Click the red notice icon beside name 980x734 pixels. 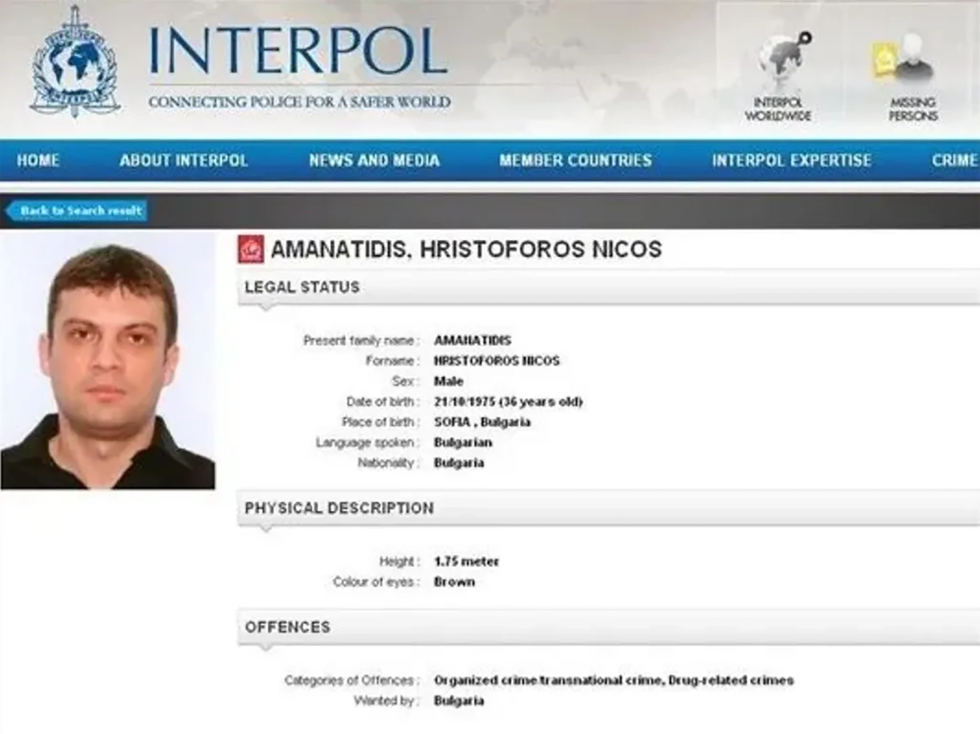point(251,249)
